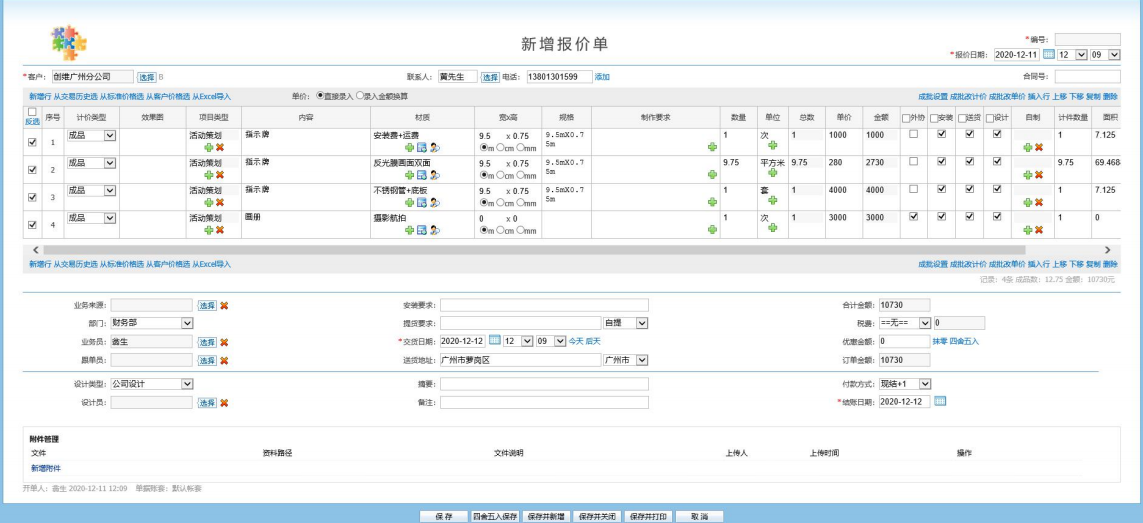The width and height of the screenshot is (1143, 523).
Task: Click the person-search icon in row 3 材质
Action: (435, 203)
